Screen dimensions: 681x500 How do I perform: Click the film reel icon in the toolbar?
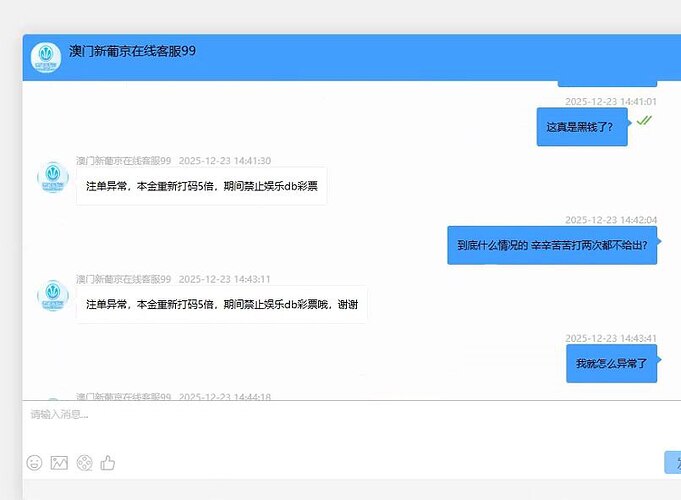click(84, 462)
